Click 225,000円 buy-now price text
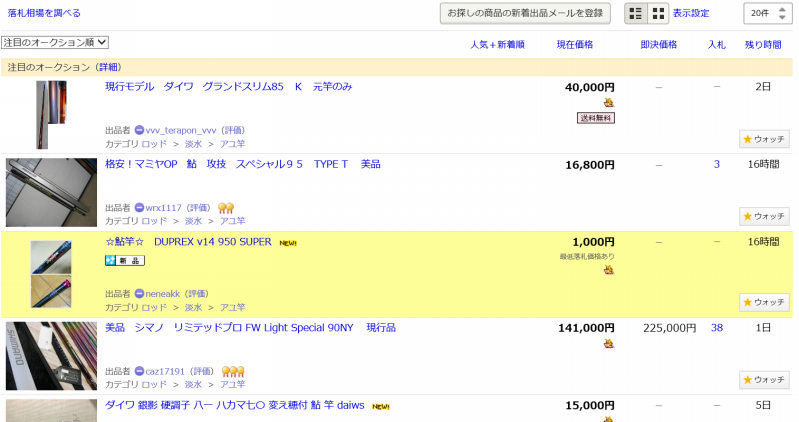 click(x=669, y=328)
